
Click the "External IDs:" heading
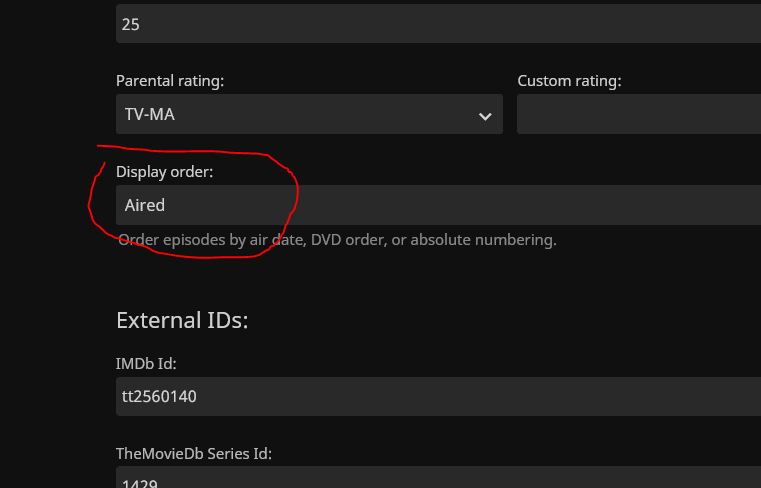click(182, 321)
